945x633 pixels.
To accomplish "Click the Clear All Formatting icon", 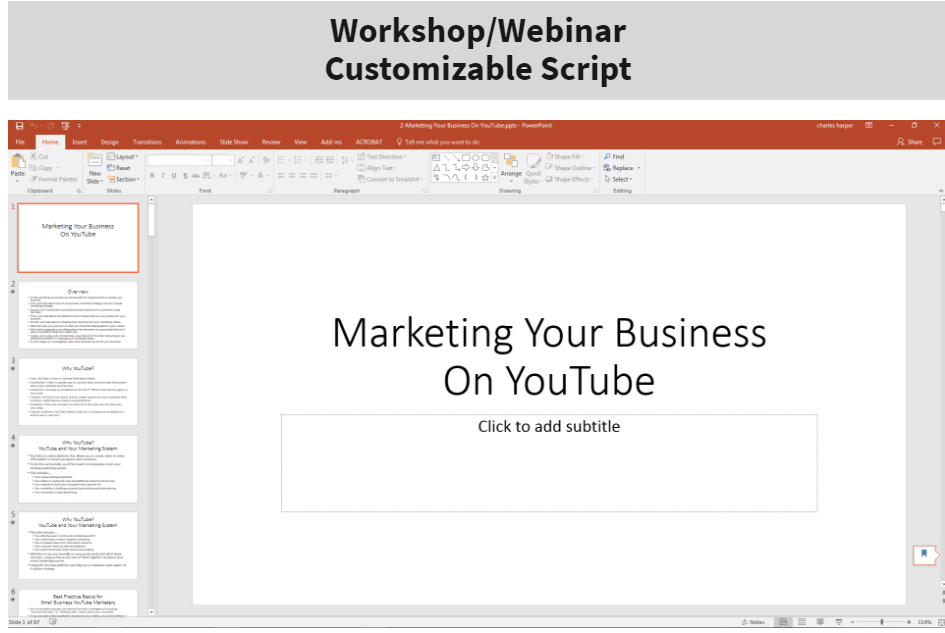I will (266, 160).
